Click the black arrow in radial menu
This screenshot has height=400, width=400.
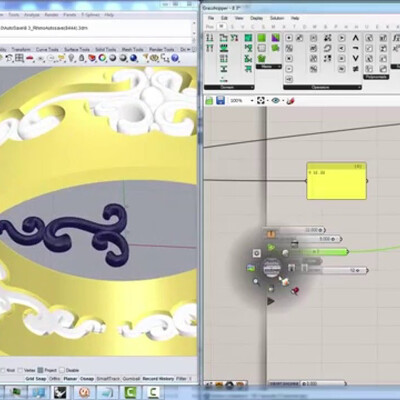pyautogui.click(x=271, y=301)
